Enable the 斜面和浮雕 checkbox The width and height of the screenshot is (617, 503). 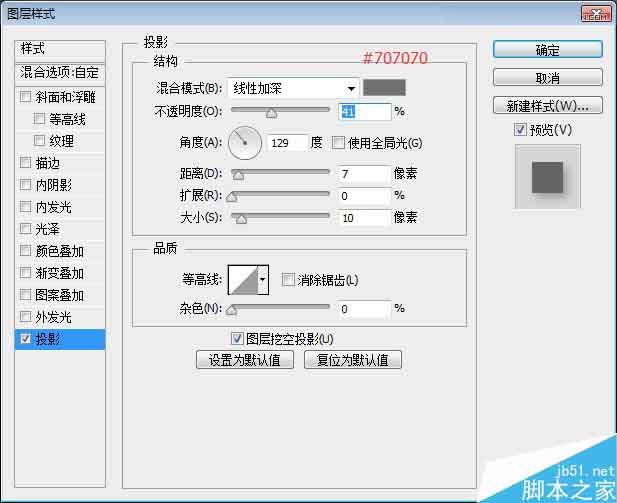click(25, 96)
